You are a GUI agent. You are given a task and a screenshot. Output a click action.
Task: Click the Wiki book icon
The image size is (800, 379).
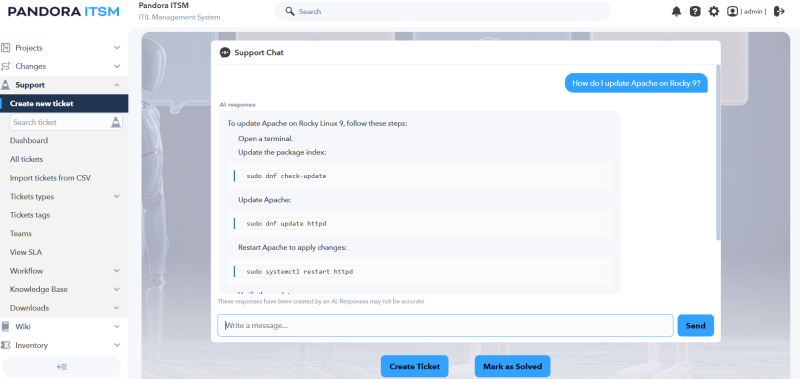tap(6, 326)
